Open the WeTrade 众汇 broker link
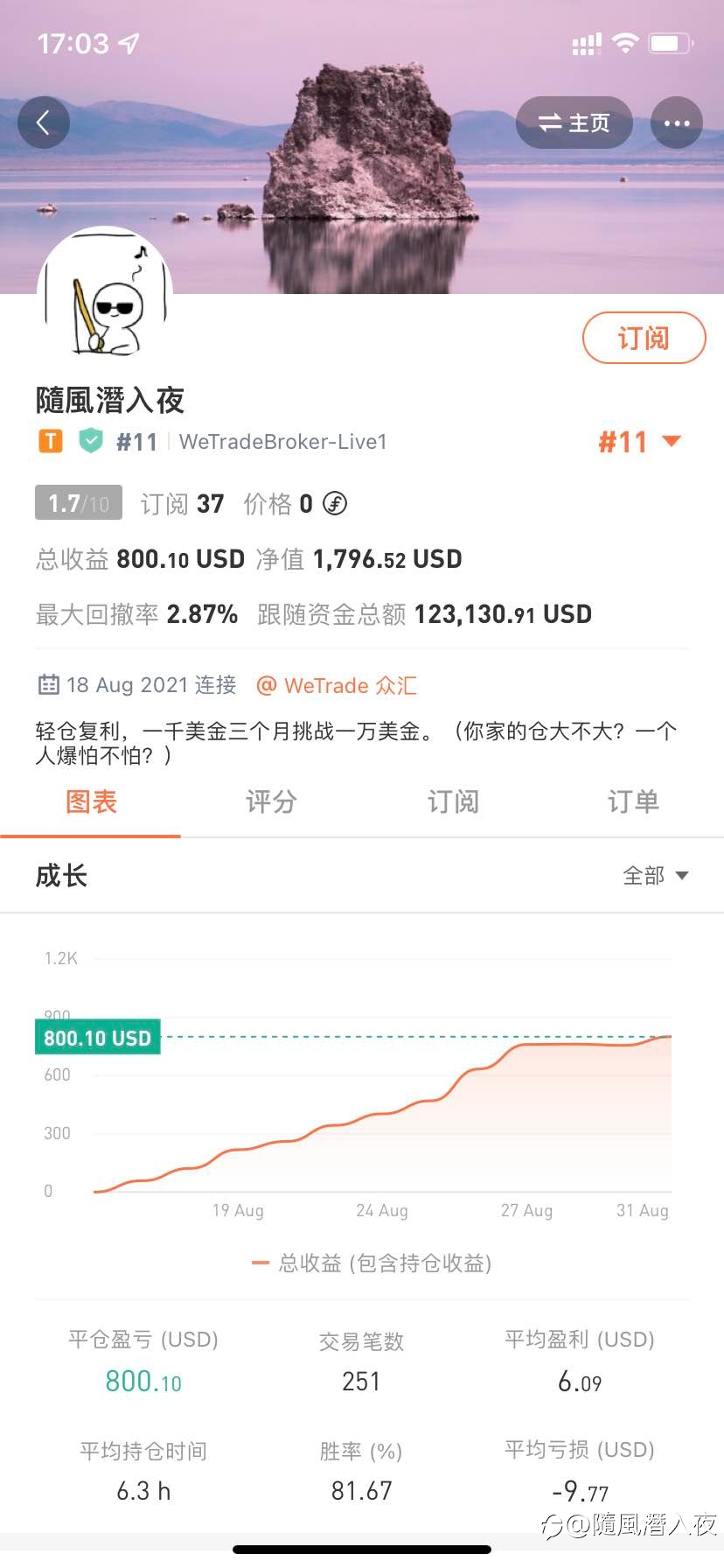This screenshot has height=1568, width=724. click(x=336, y=685)
